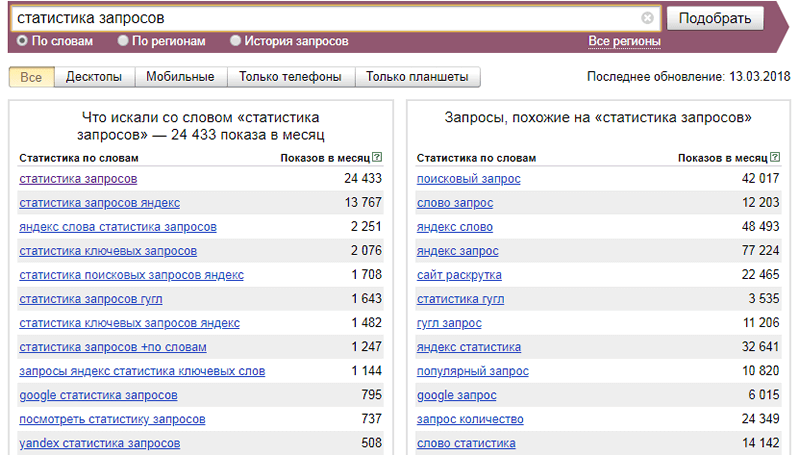800x455 pixels.
Task: Click the 42 017 impressions value
Action: tap(760, 179)
